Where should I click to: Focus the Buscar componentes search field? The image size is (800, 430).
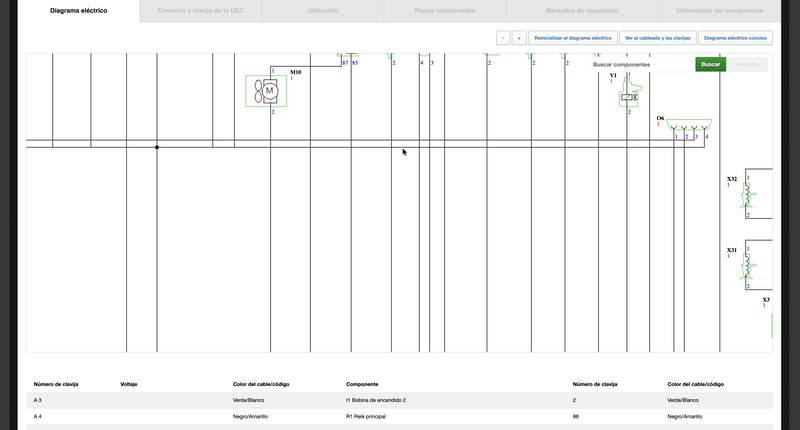tap(641, 65)
